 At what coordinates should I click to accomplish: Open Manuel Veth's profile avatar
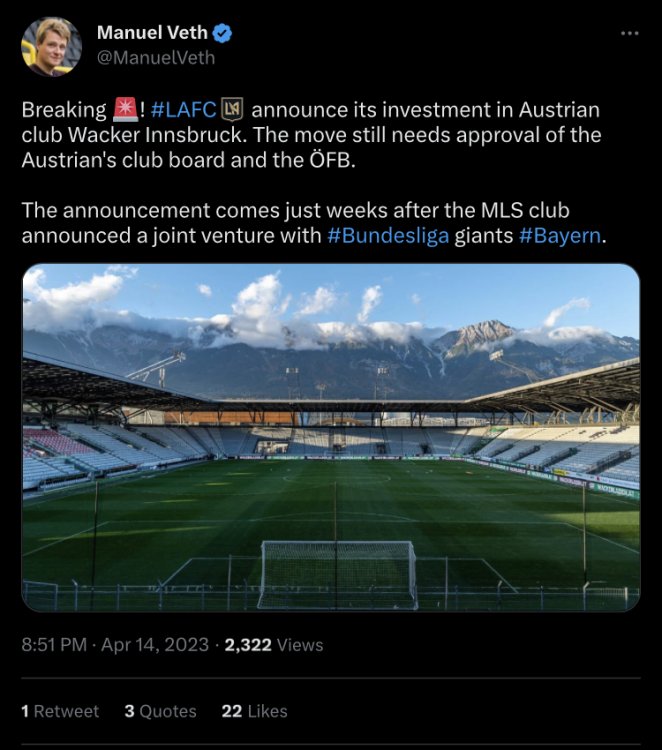pos(52,46)
